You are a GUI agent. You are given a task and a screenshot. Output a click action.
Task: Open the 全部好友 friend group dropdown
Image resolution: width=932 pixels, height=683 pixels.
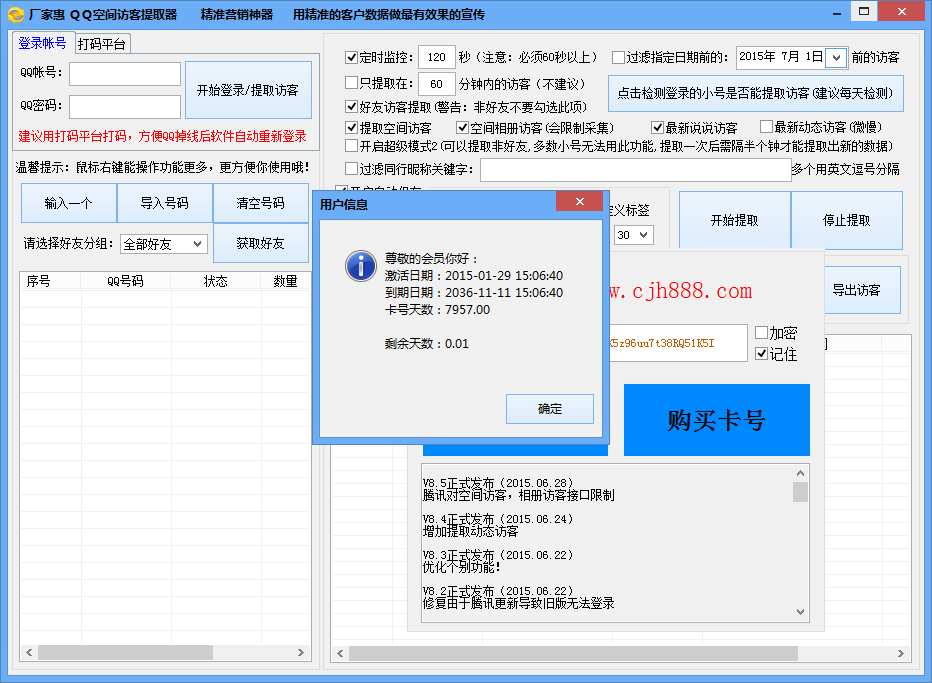coord(163,243)
